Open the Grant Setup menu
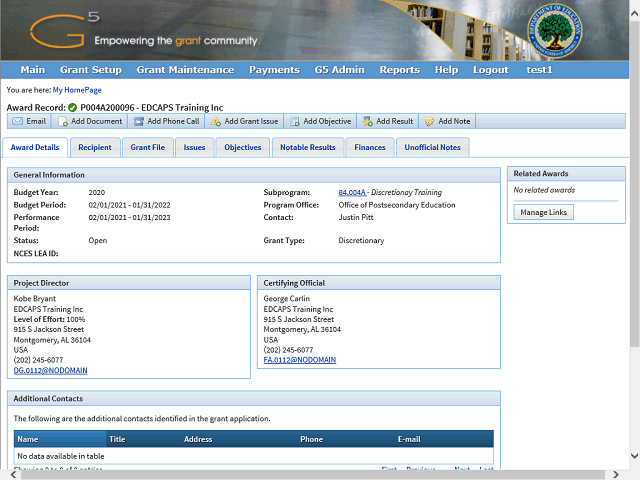 click(x=91, y=70)
